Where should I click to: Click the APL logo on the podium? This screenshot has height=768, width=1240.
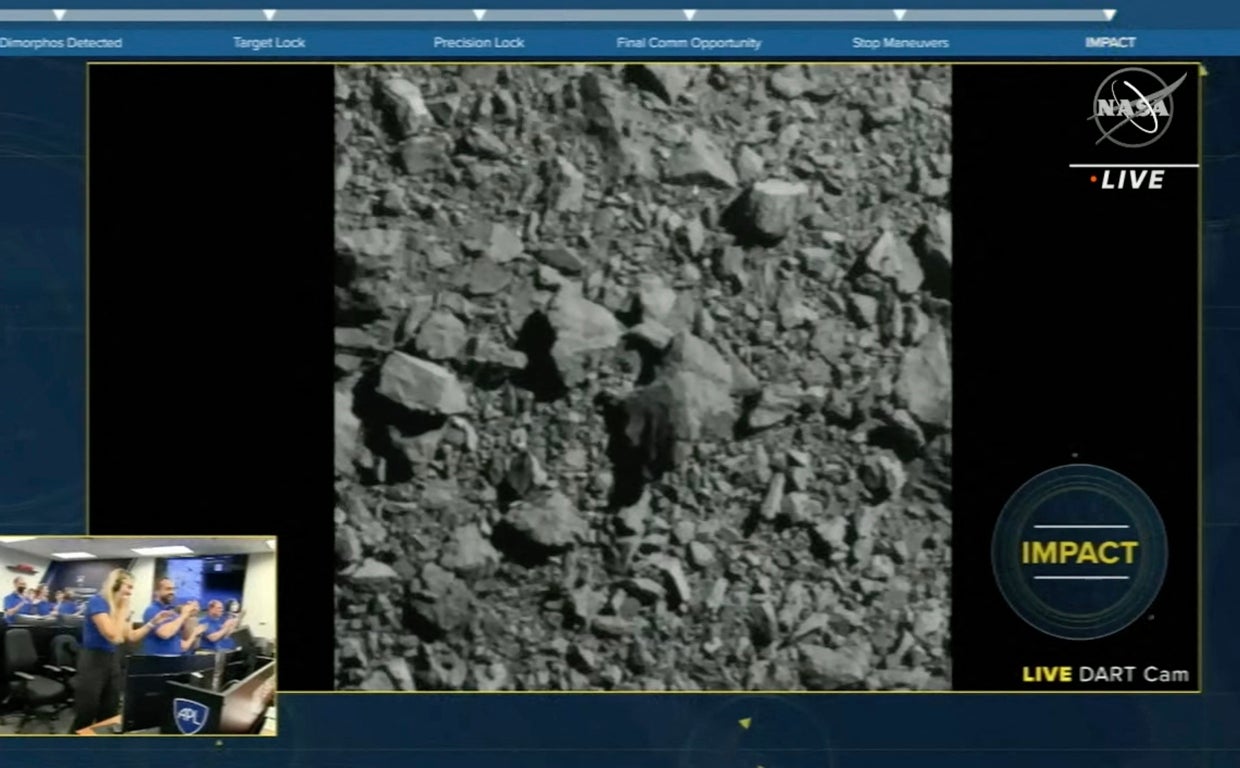[190, 714]
